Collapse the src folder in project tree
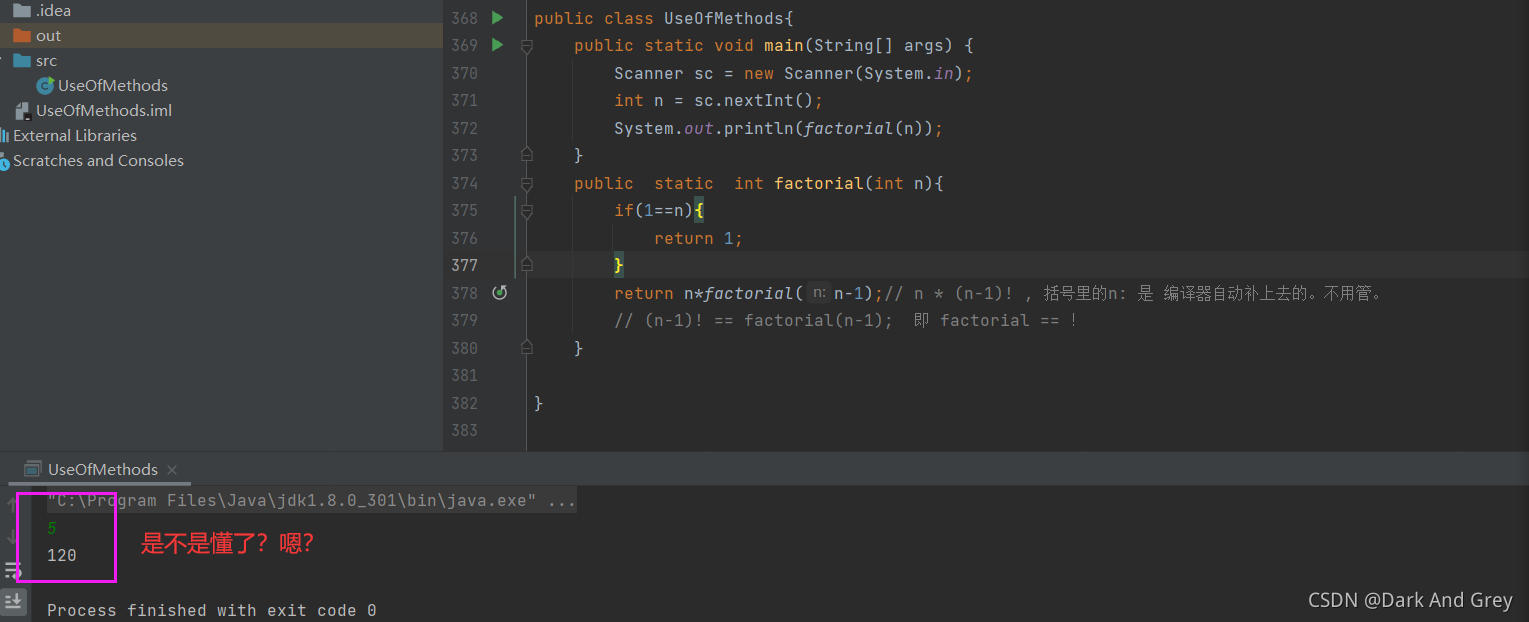The width and height of the screenshot is (1529, 622). click(x=3, y=61)
